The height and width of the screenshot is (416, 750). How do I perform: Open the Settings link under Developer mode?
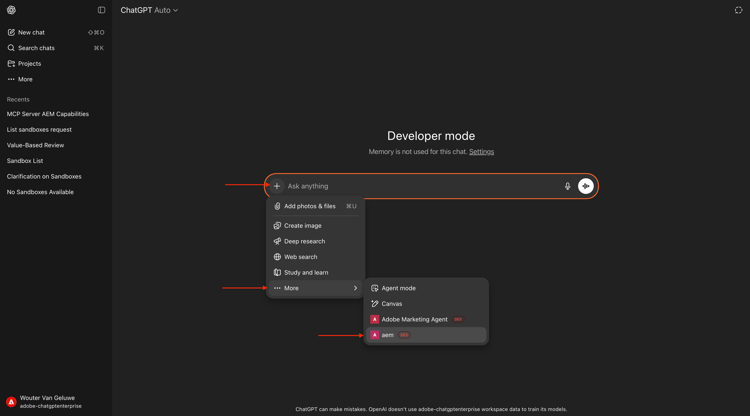coord(481,152)
